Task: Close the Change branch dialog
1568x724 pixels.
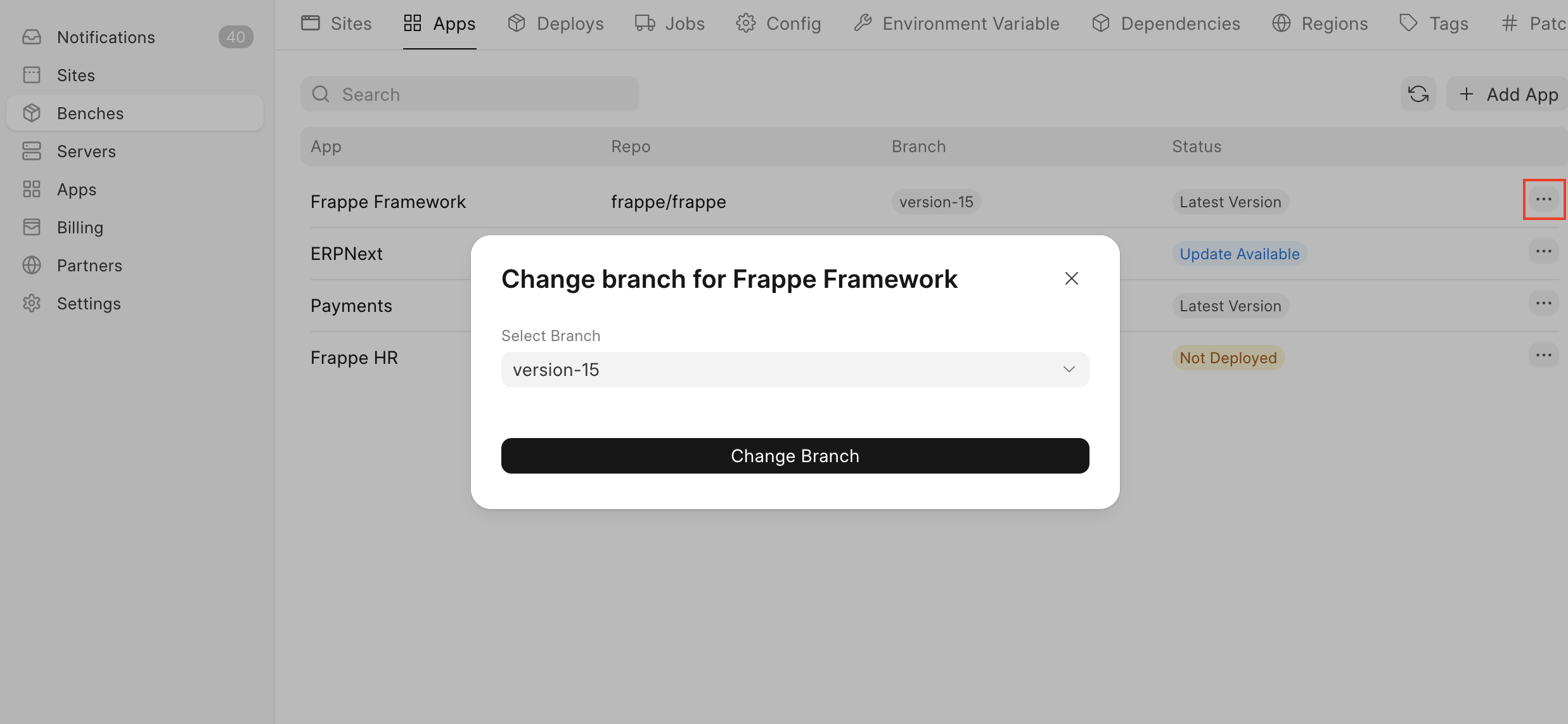Action: point(1071,278)
